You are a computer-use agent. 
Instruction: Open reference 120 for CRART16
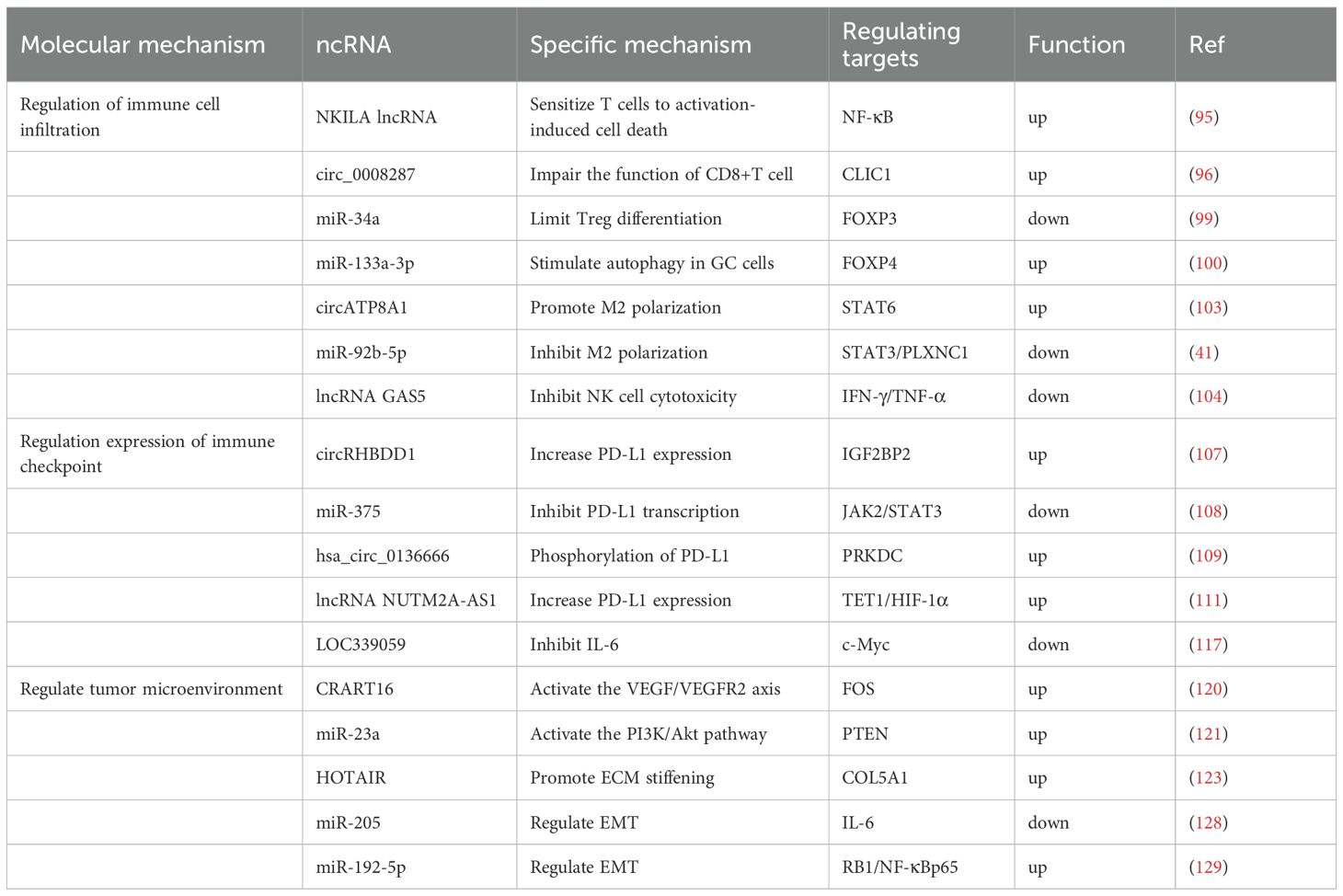coord(1208,689)
